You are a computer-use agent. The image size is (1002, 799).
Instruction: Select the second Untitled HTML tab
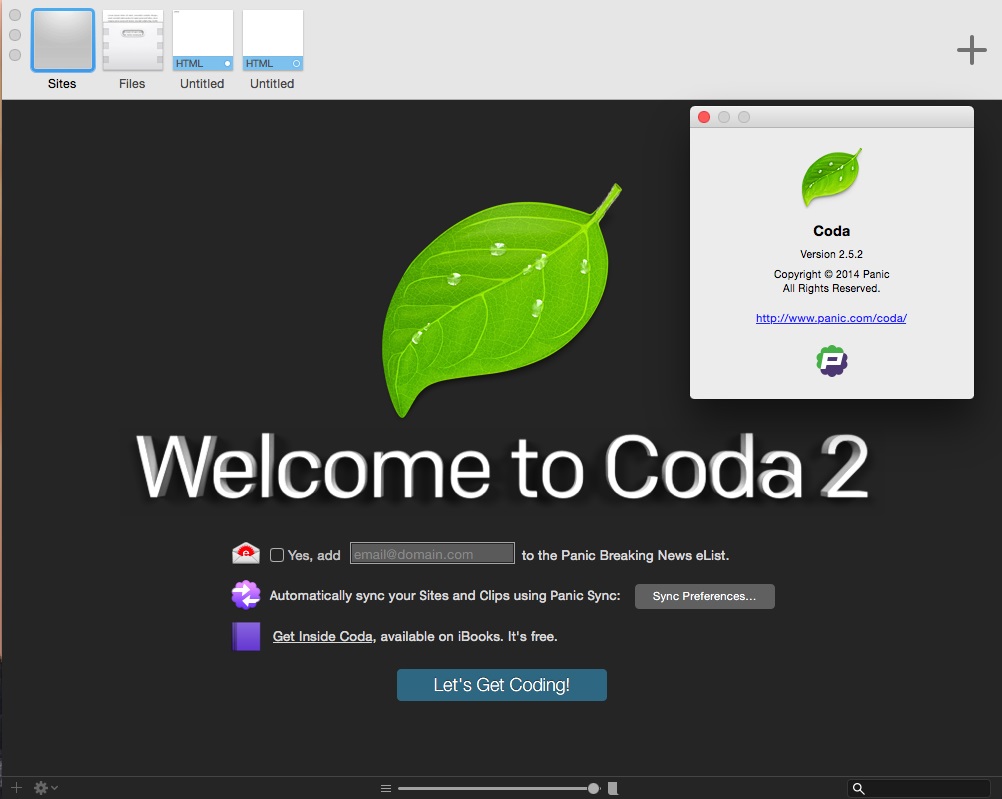[273, 40]
